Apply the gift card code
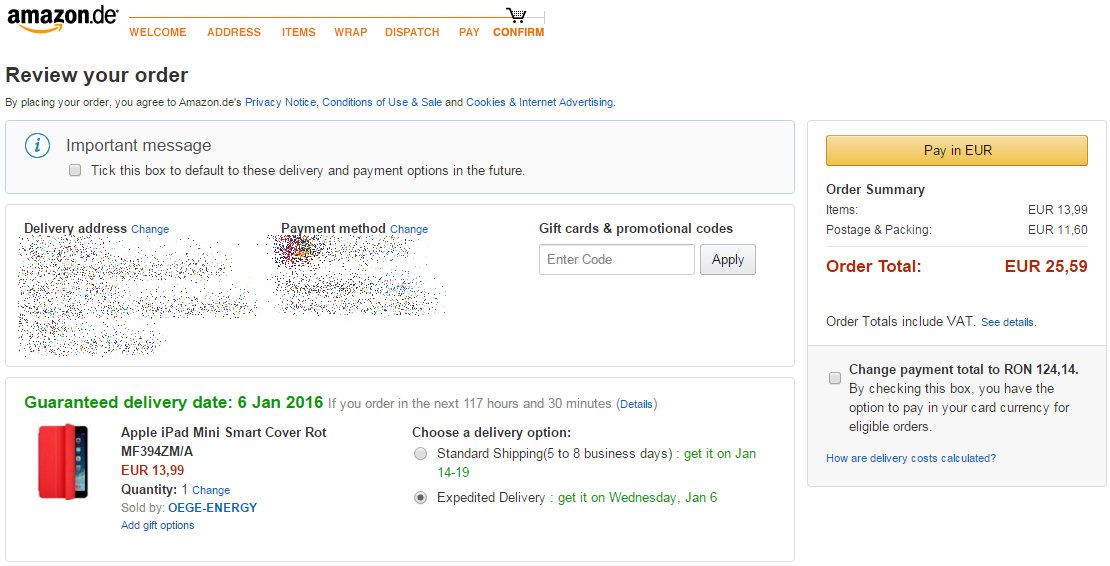This screenshot has width=1110, height=566. click(728, 260)
